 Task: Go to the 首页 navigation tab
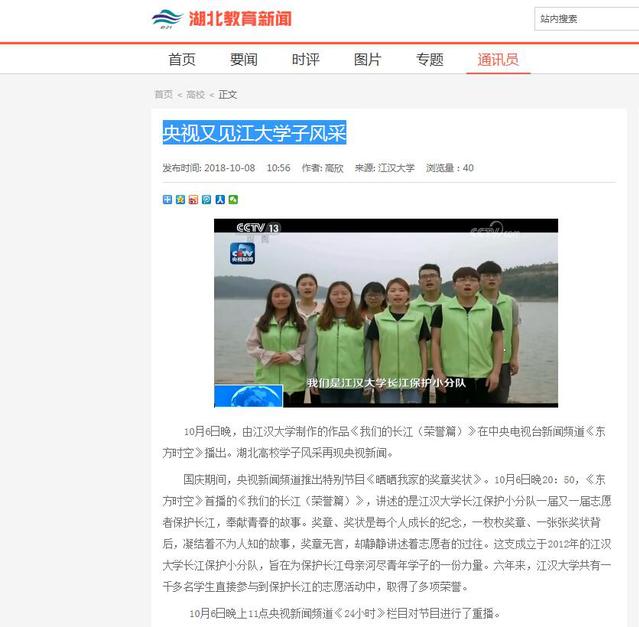click(182, 59)
